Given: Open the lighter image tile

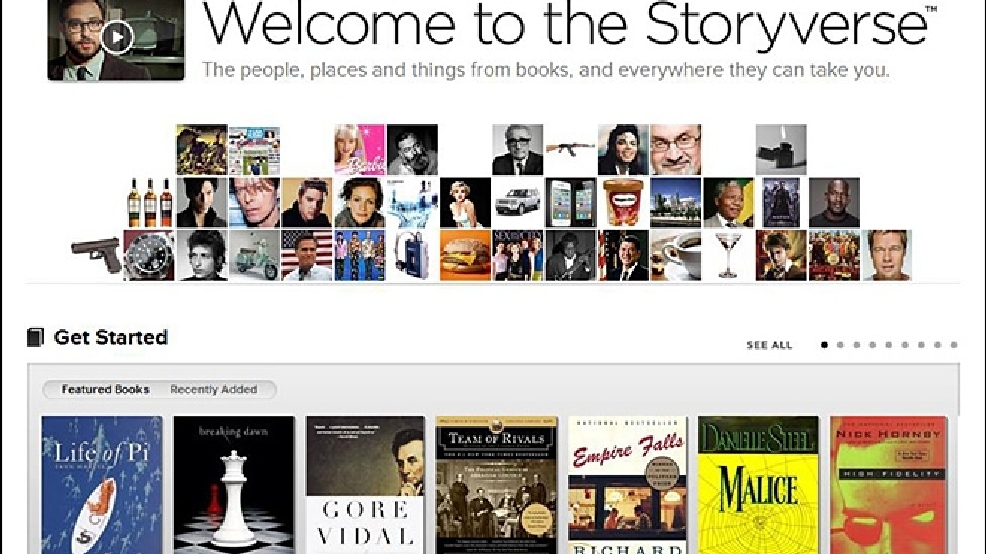Looking at the screenshot, I should (781, 150).
